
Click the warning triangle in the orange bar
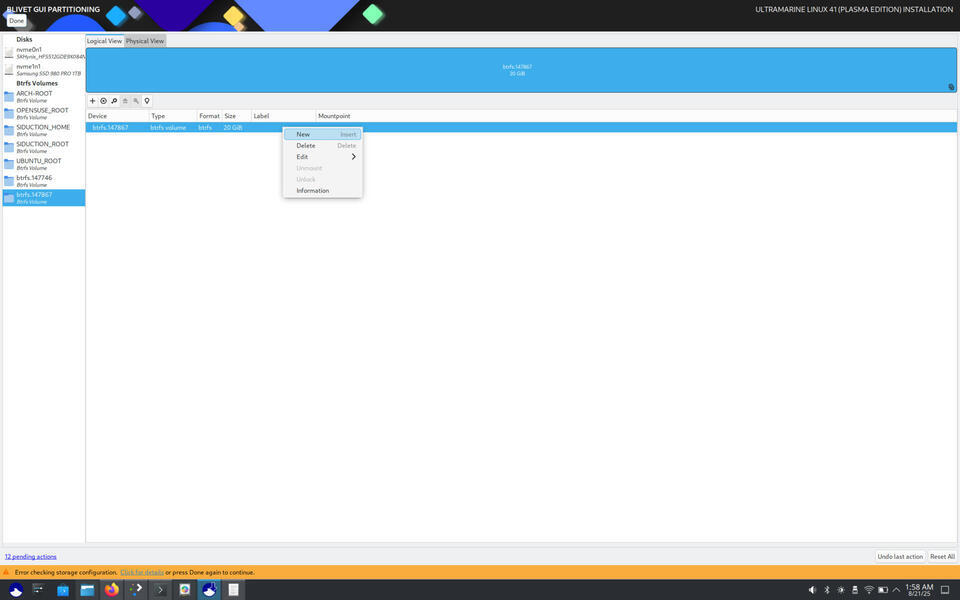(6, 572)
